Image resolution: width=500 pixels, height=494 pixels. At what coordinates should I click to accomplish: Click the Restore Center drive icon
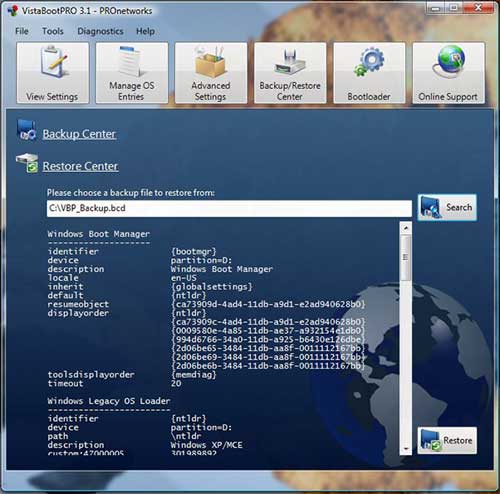27,163
